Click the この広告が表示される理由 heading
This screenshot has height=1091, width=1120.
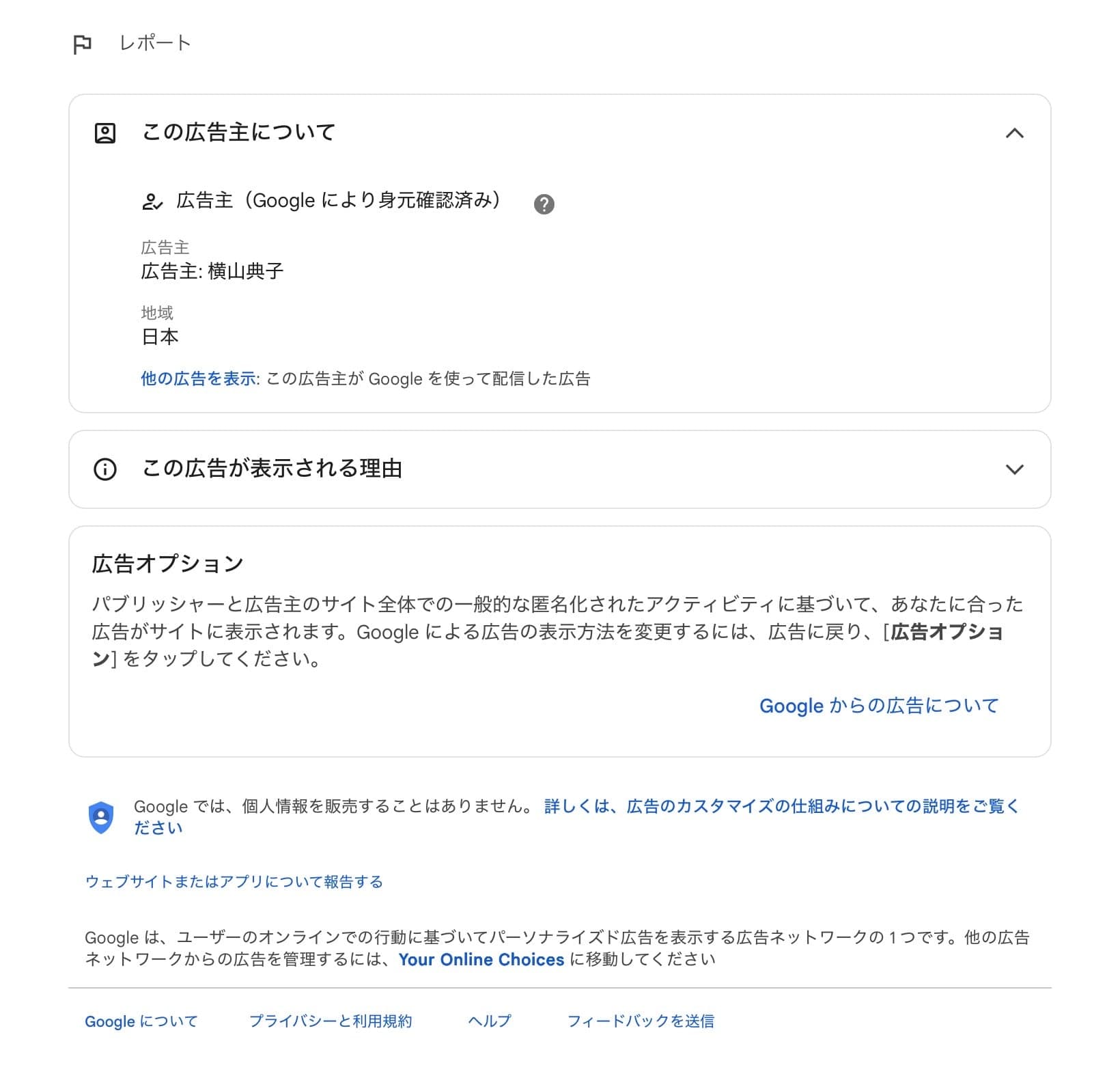point(272,469)
